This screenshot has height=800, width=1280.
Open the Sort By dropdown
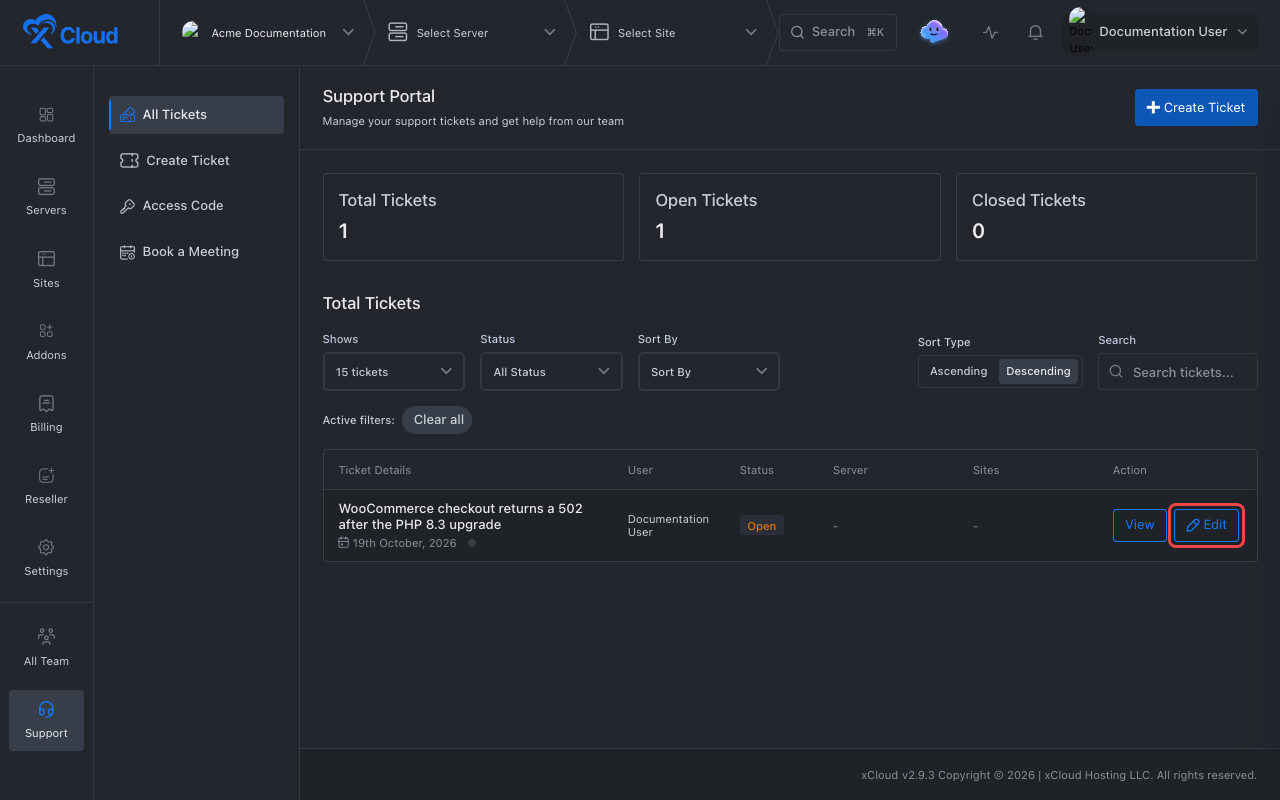coord(708,371)
